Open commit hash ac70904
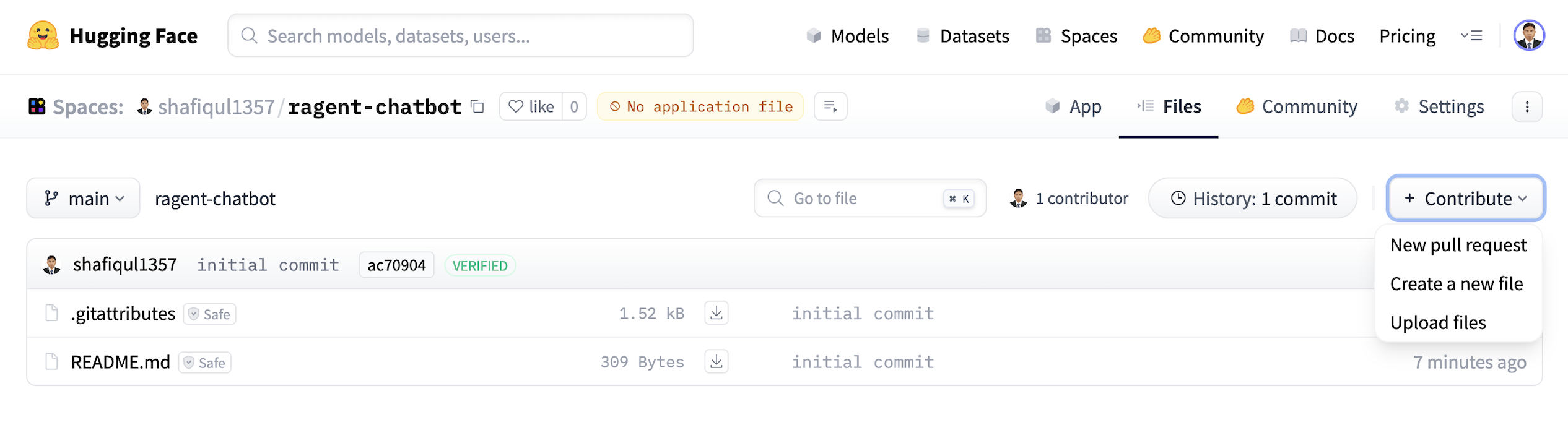Screen dimensions: 1568x438 [396, 265]
